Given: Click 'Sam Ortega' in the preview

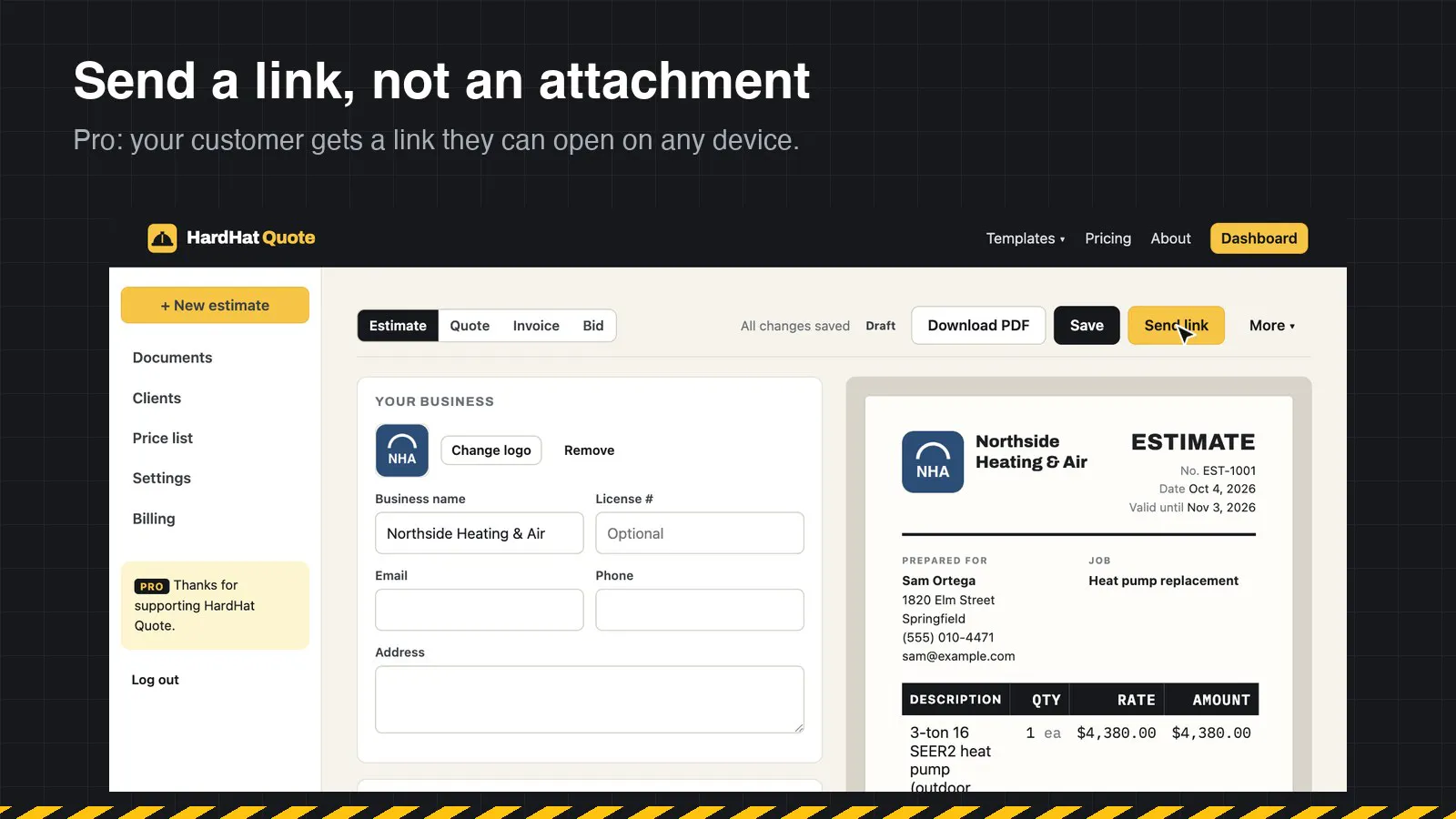Looking at the screenshot, I should pos(938,581).
